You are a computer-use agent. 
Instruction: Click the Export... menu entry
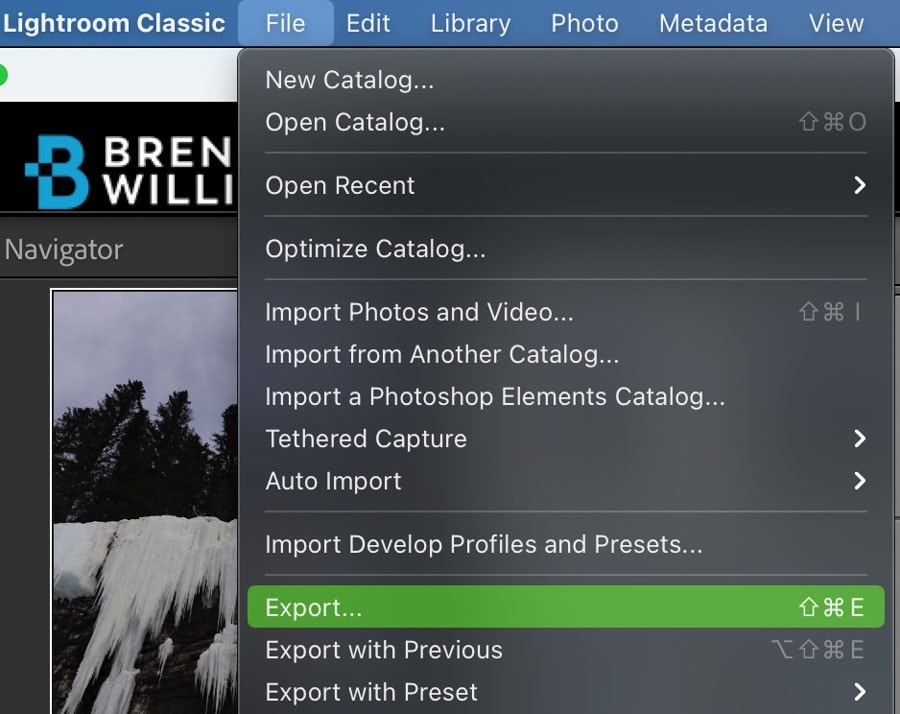click(x=565, y=607)
